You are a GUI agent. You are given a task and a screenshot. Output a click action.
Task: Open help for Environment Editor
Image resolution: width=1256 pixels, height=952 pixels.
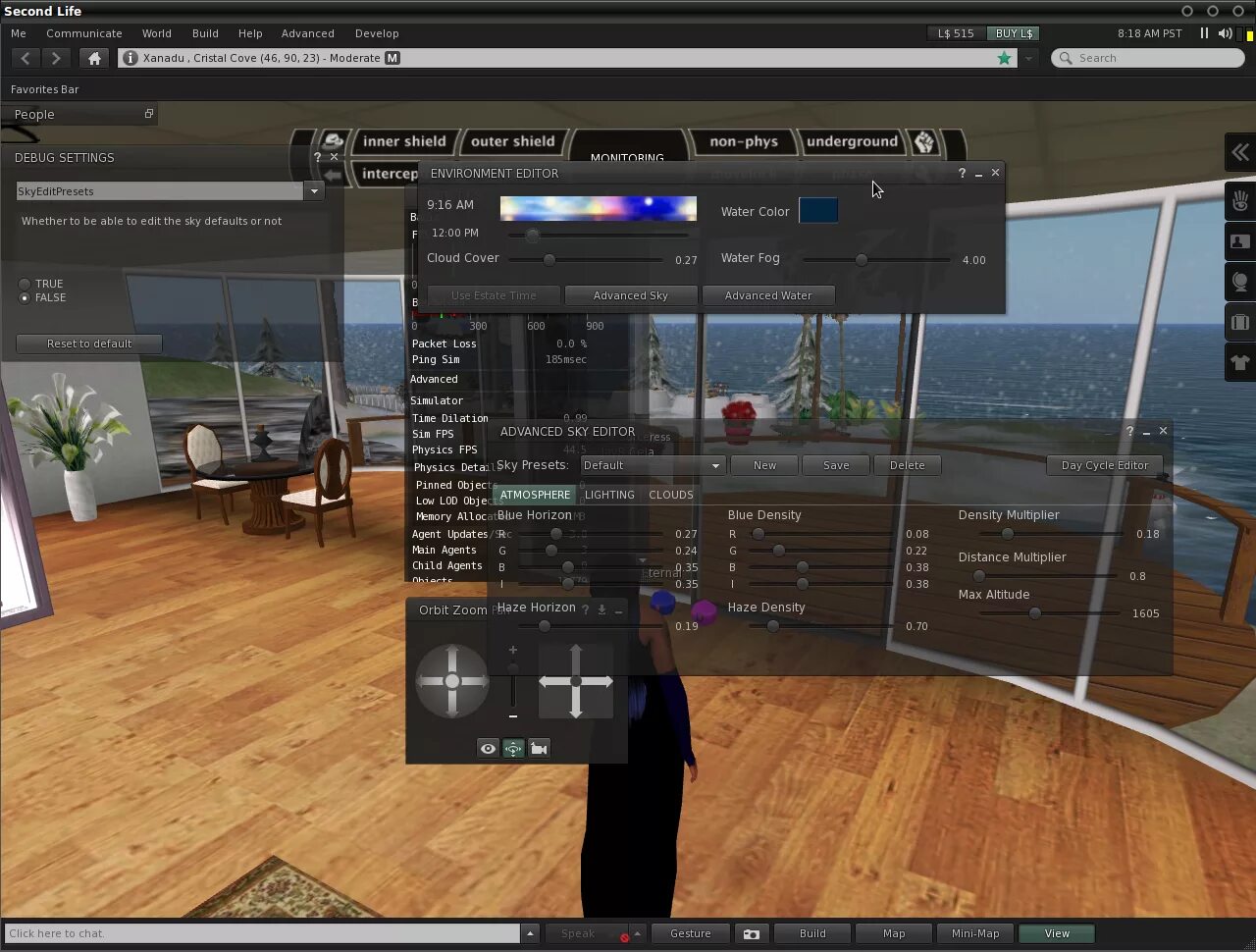[x=962, y=173]
